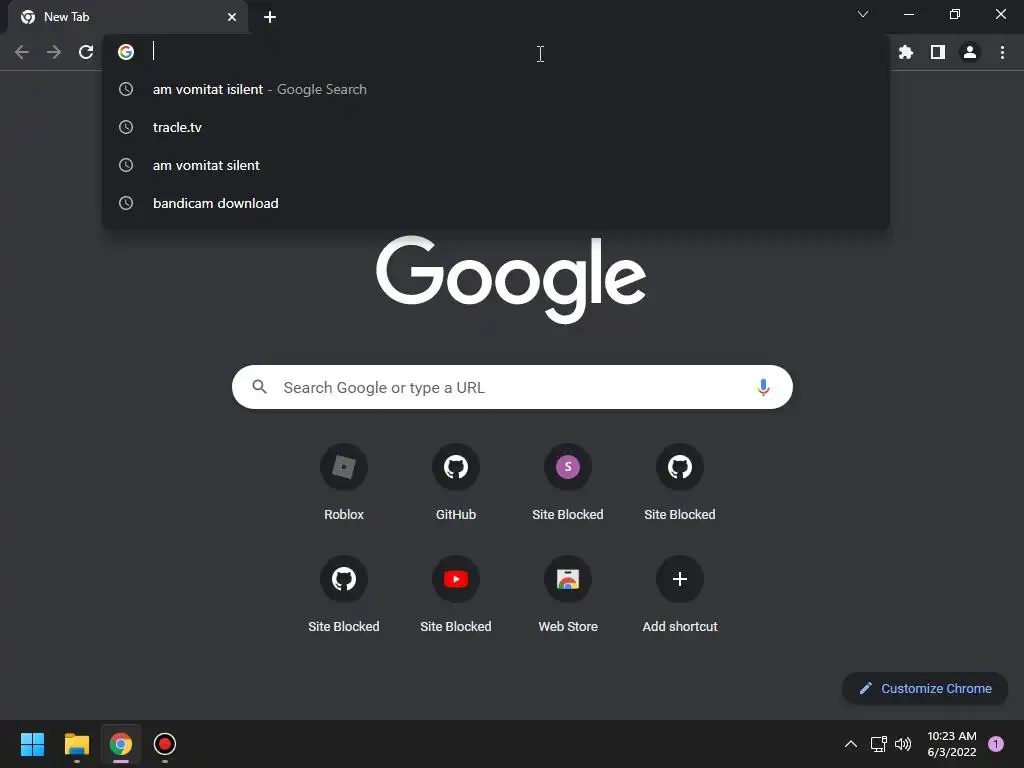Open the Windows Start menu
The image size is (1024, 768).
(x=32, y=744)
